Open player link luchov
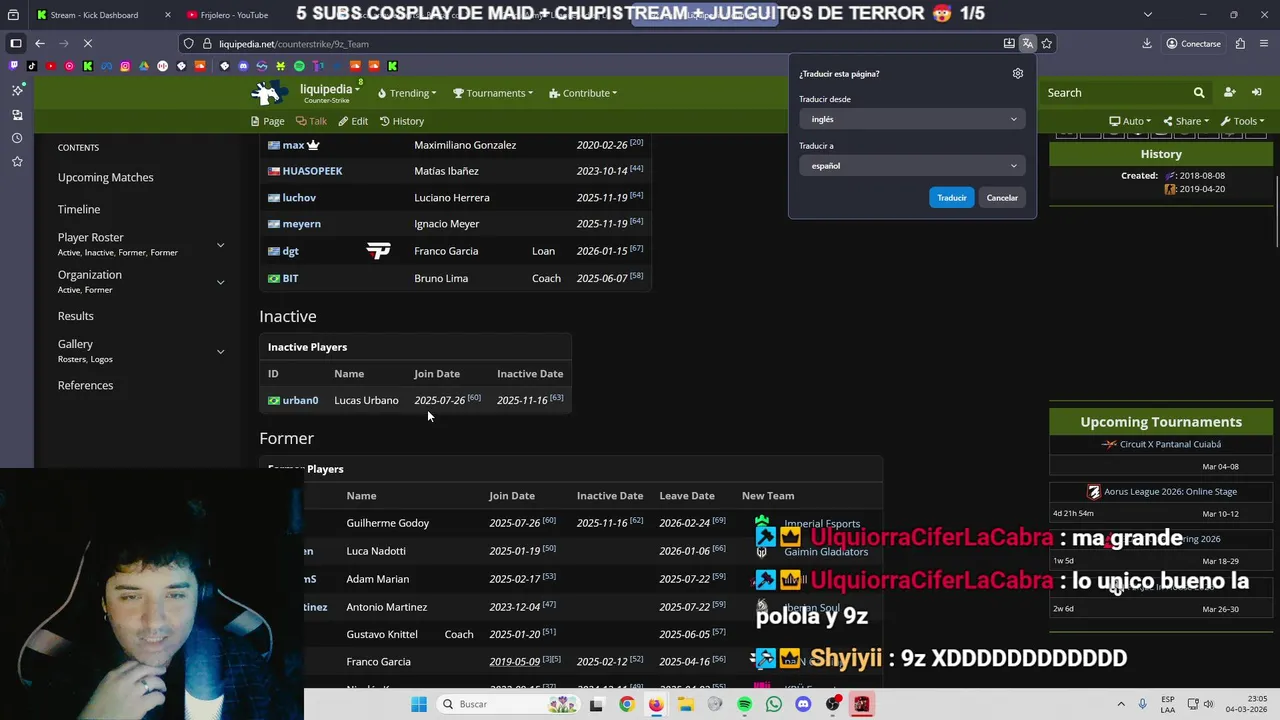 coord(299,198)
